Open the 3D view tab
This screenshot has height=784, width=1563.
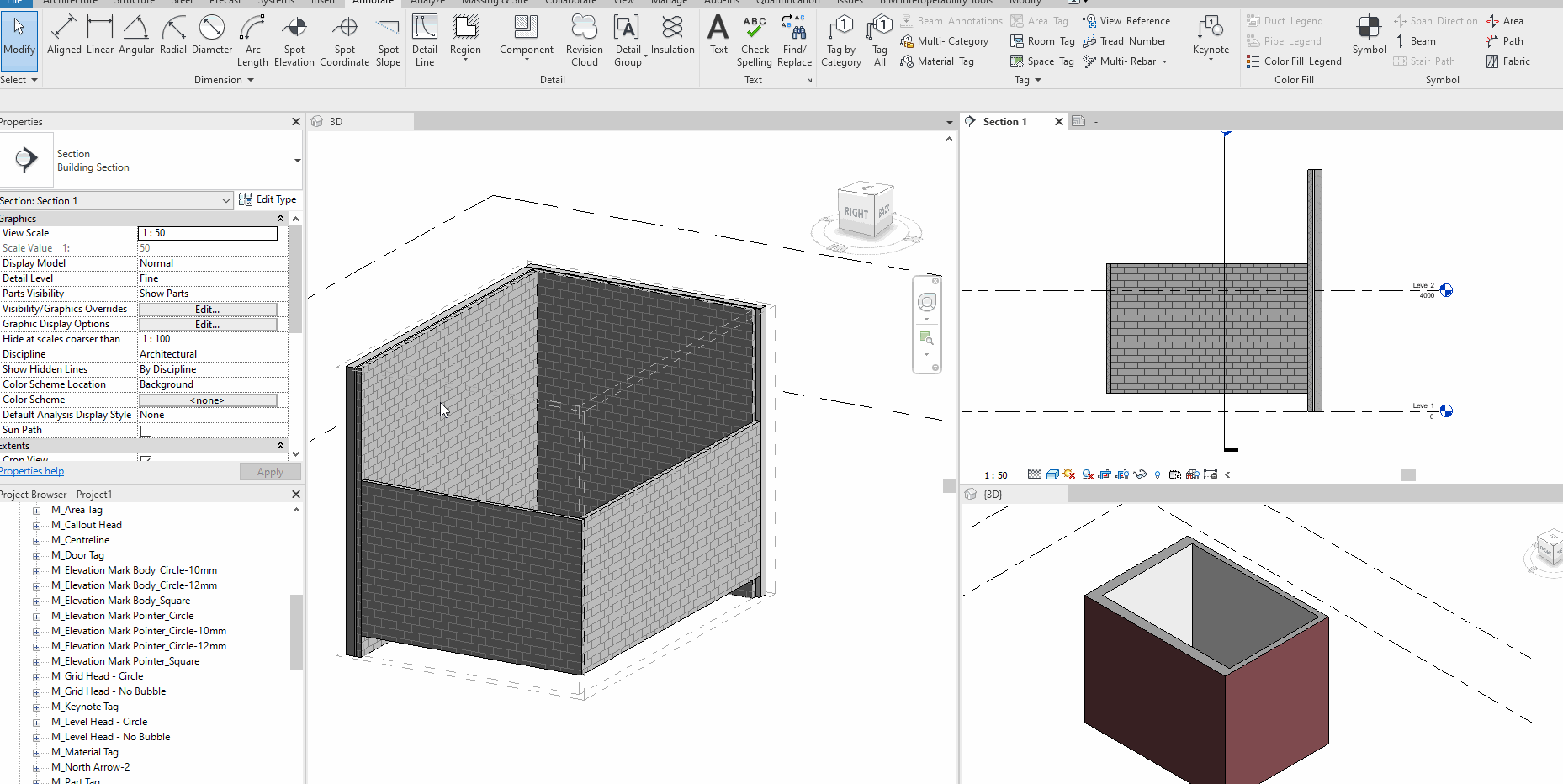pos(336,122)
